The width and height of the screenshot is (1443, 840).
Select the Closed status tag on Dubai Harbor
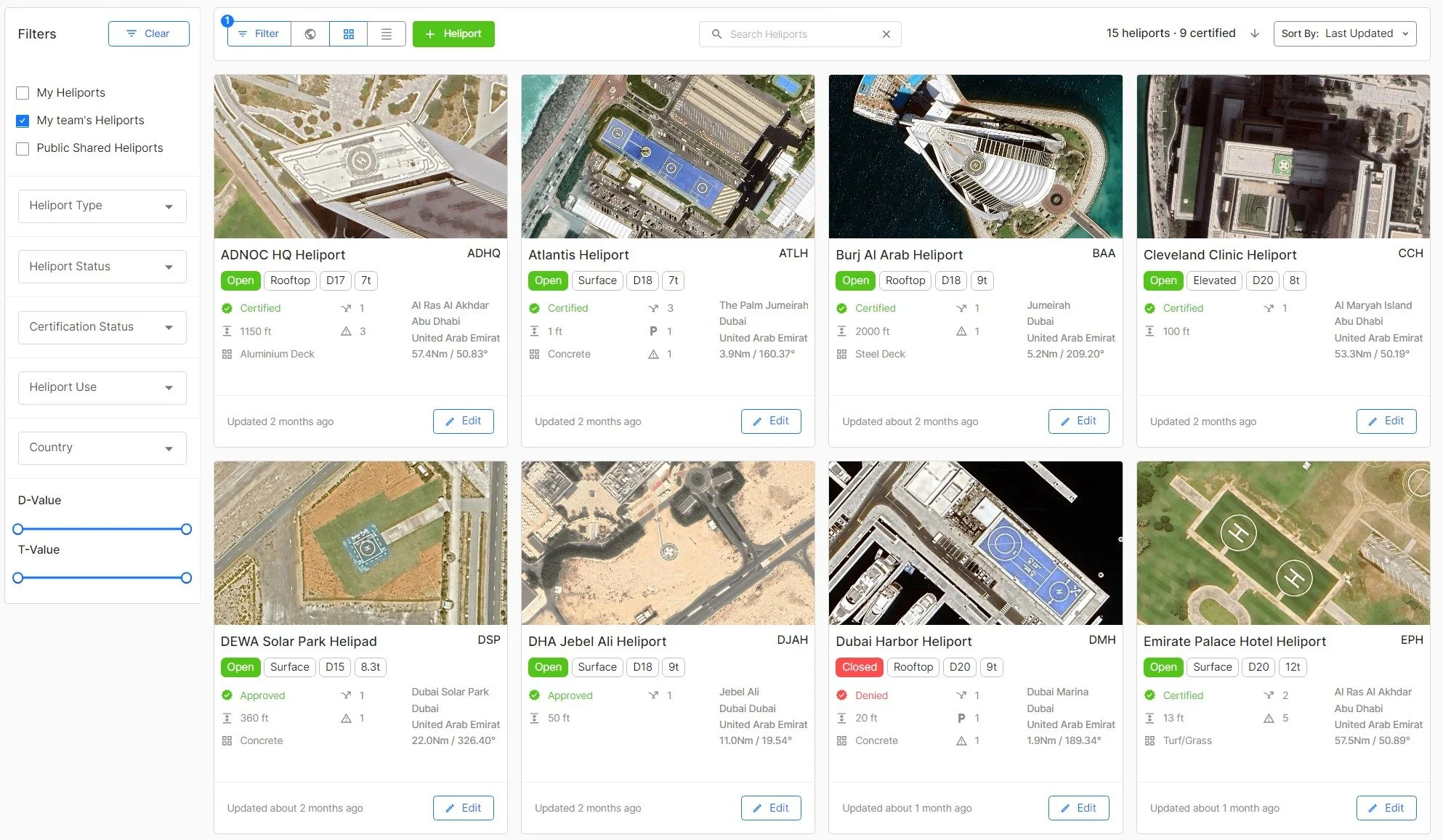[859, 667]
